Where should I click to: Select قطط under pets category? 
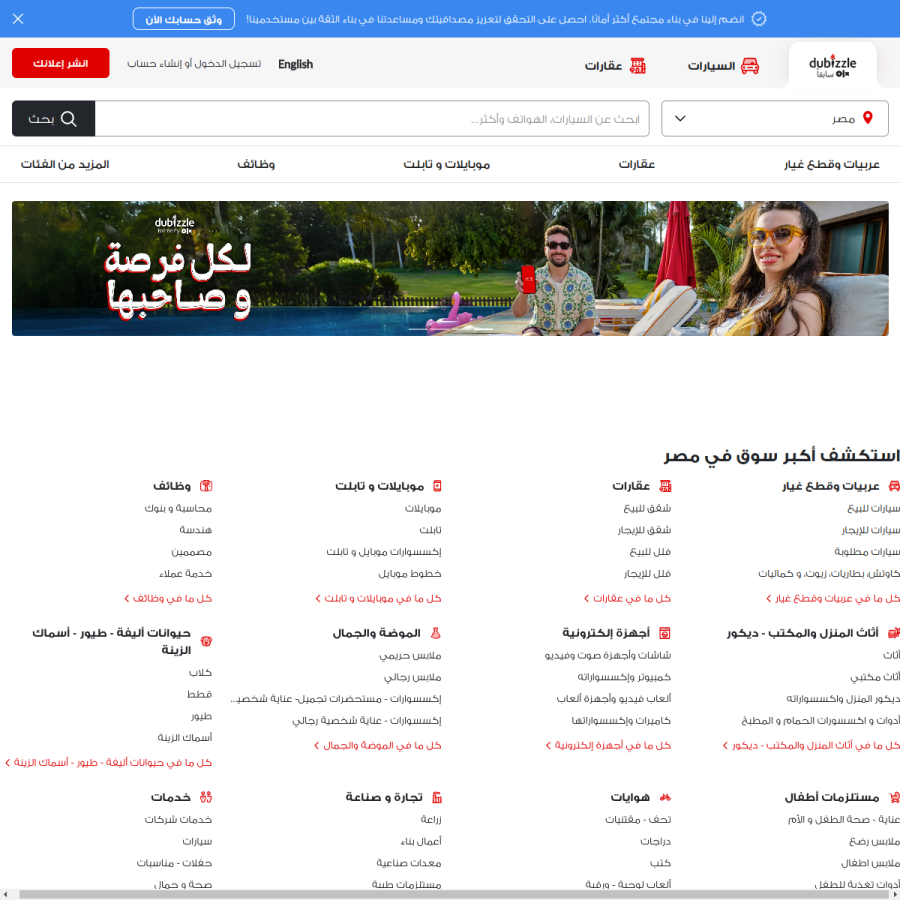click(x=199, y=695)
